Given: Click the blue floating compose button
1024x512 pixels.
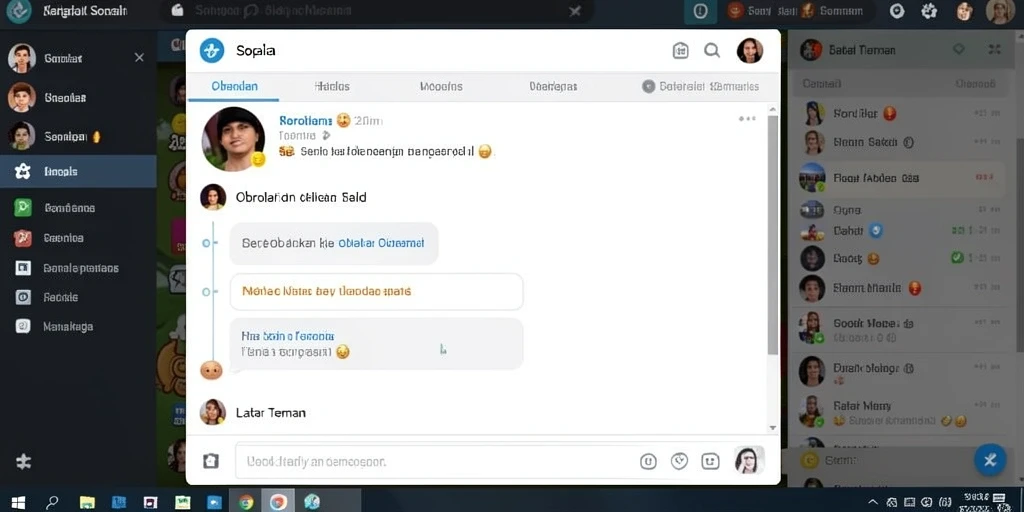Looking at the screenshot, I should [990, 460].
